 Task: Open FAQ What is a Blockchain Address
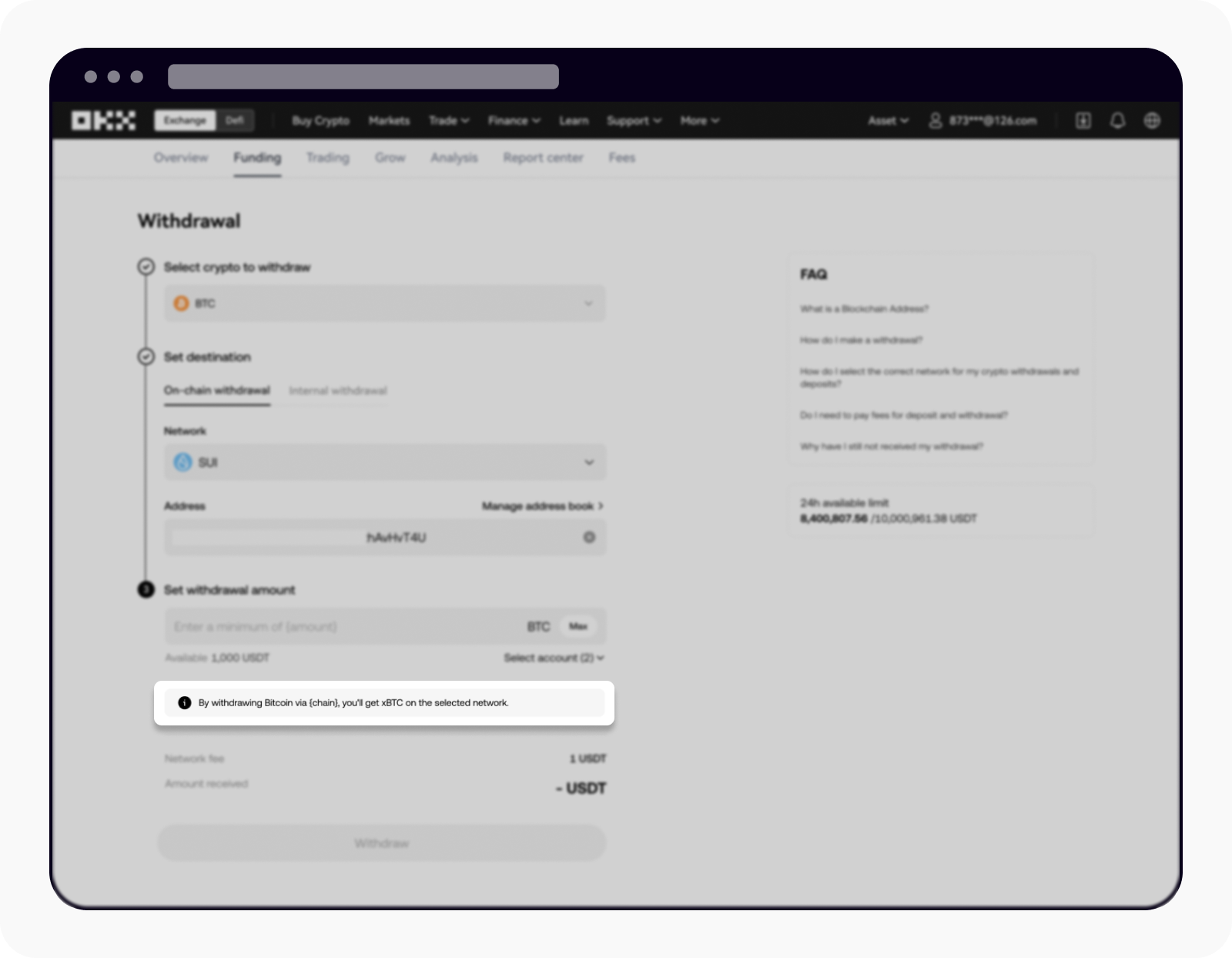(864, 309)
